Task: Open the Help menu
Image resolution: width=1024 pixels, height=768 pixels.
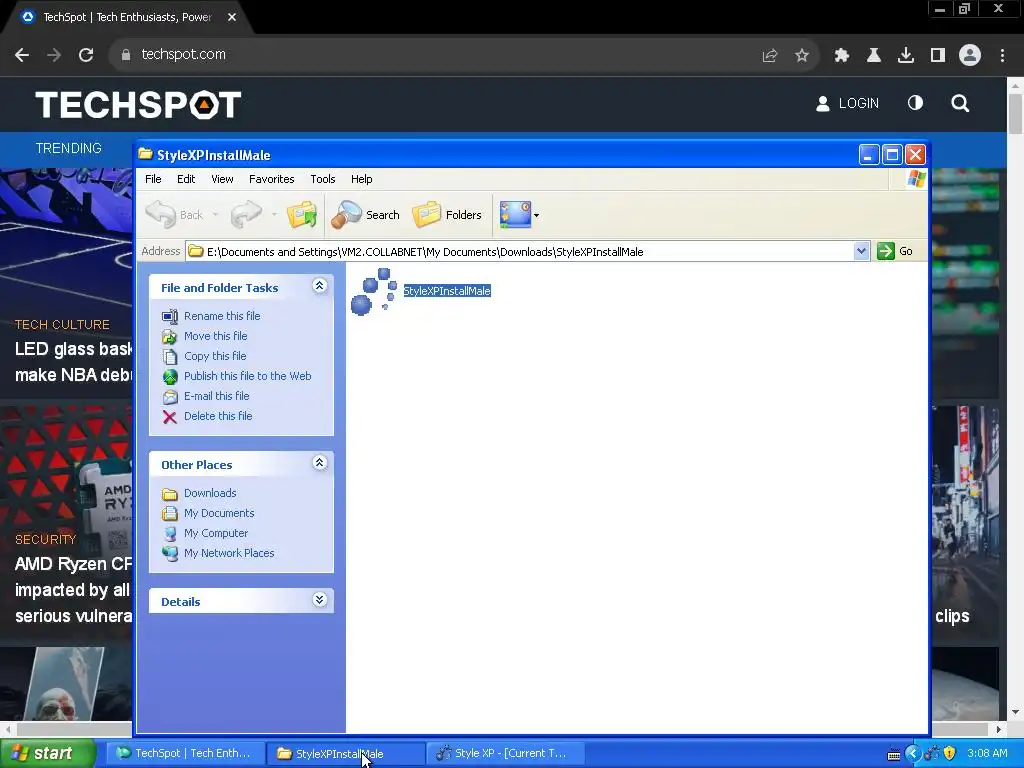Action: click(361, 179)
